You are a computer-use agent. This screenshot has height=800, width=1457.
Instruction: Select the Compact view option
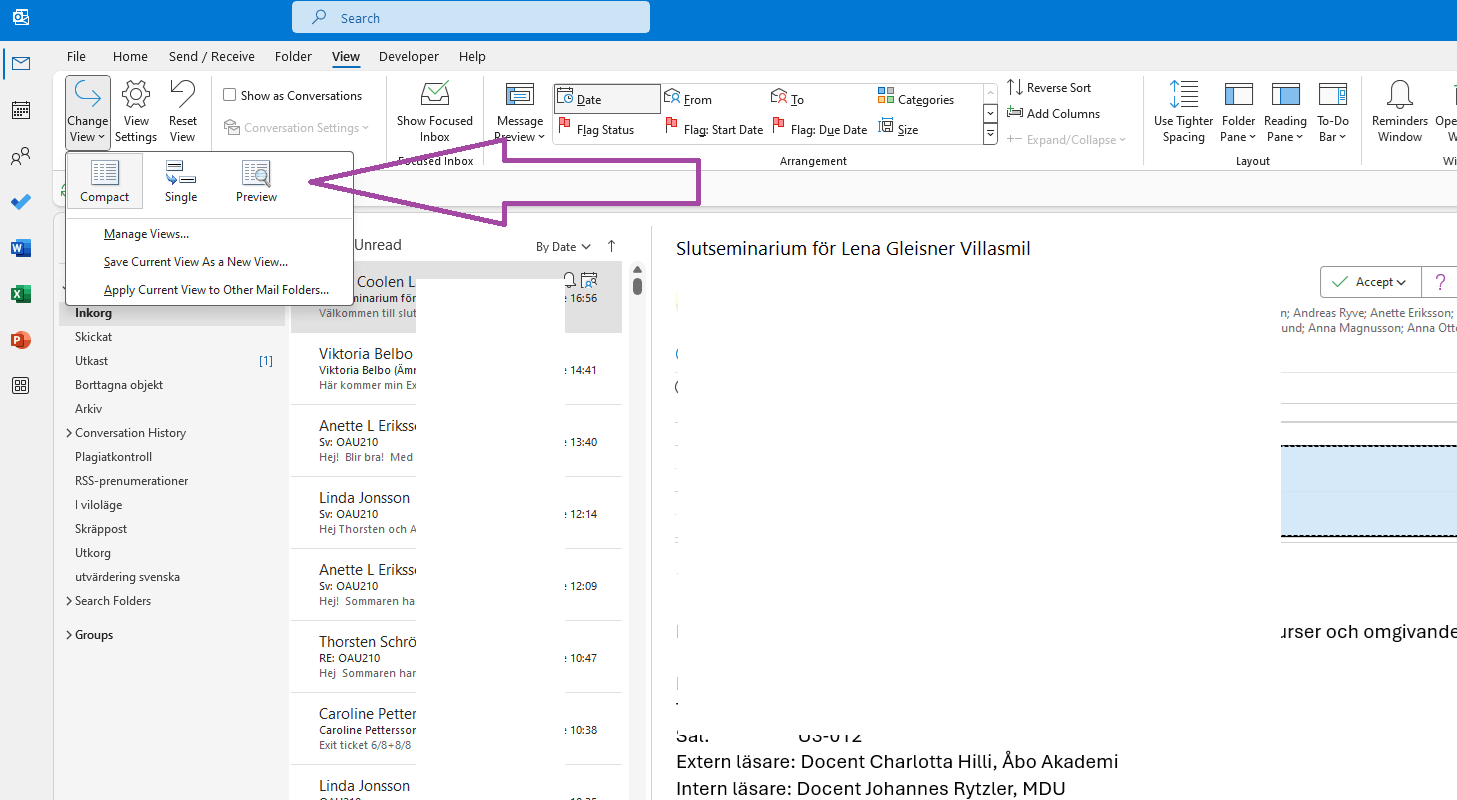pyautogui.click(x=104, y=180)
